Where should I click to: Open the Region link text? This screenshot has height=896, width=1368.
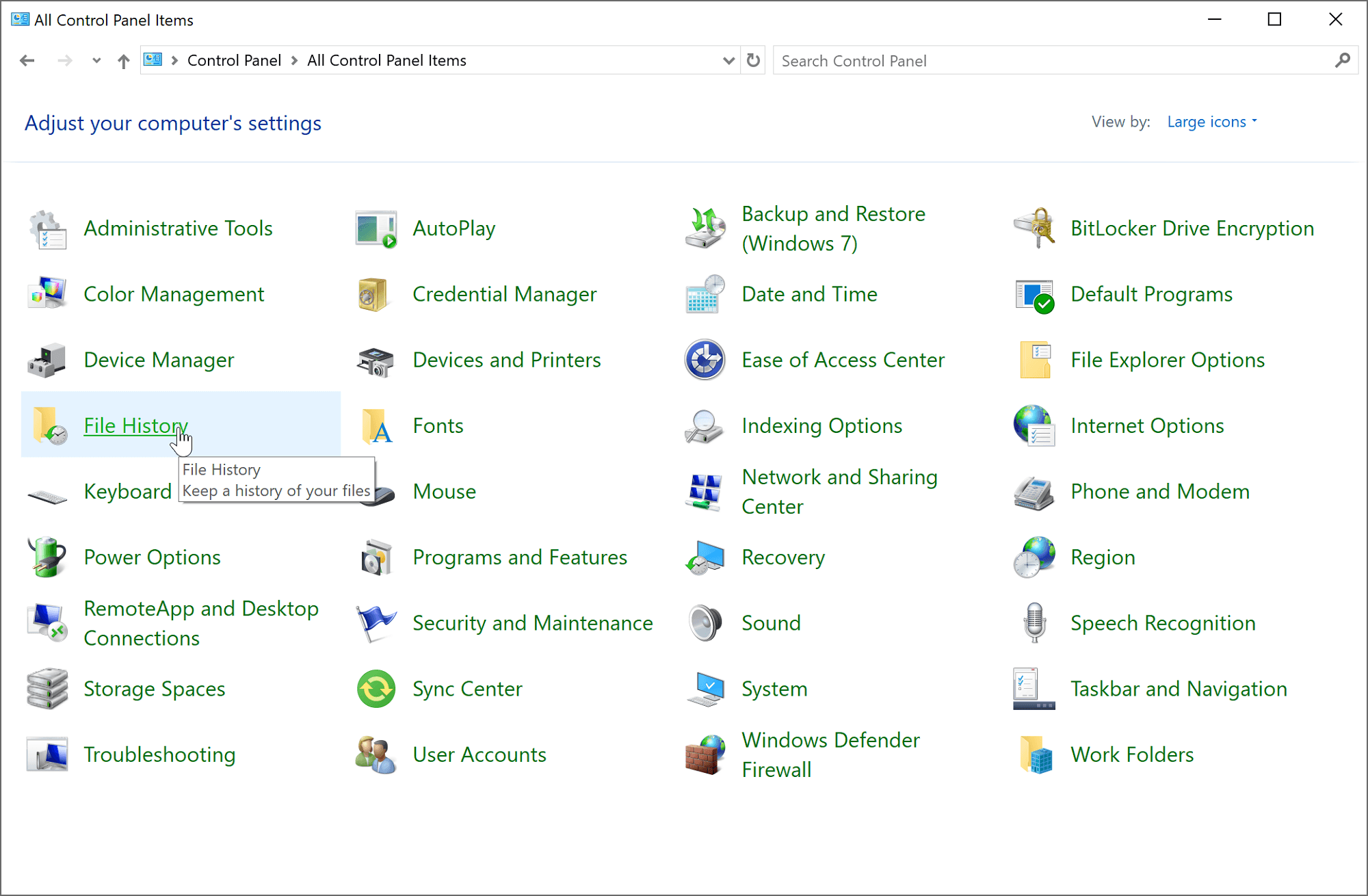1103,557
